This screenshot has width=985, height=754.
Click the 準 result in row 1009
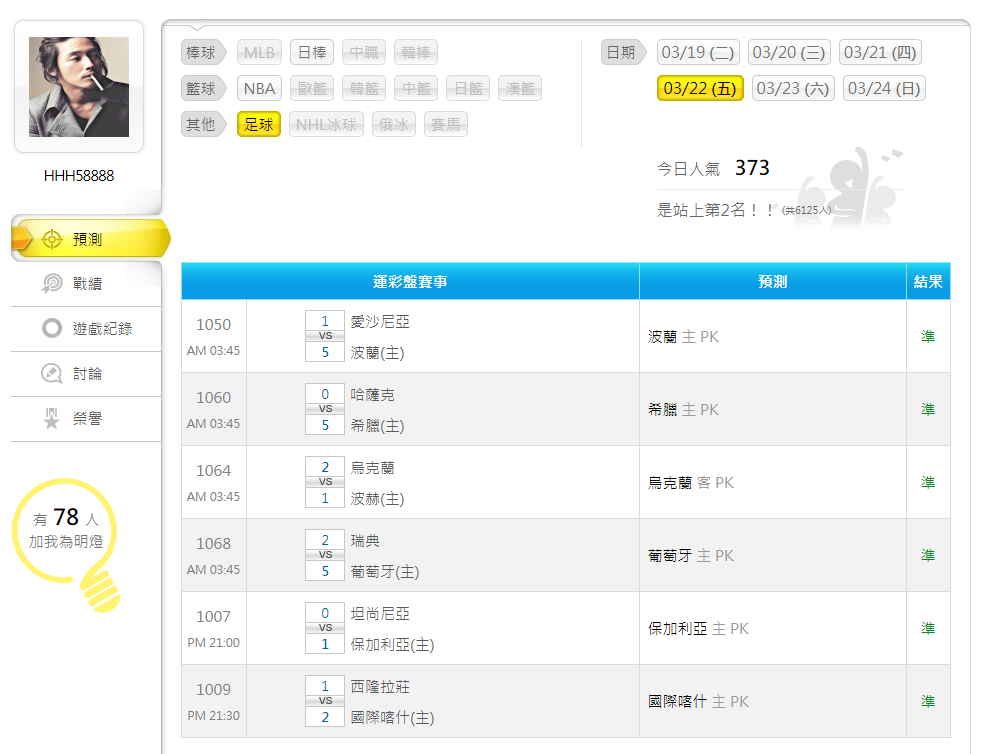click(x=928, y=701)
